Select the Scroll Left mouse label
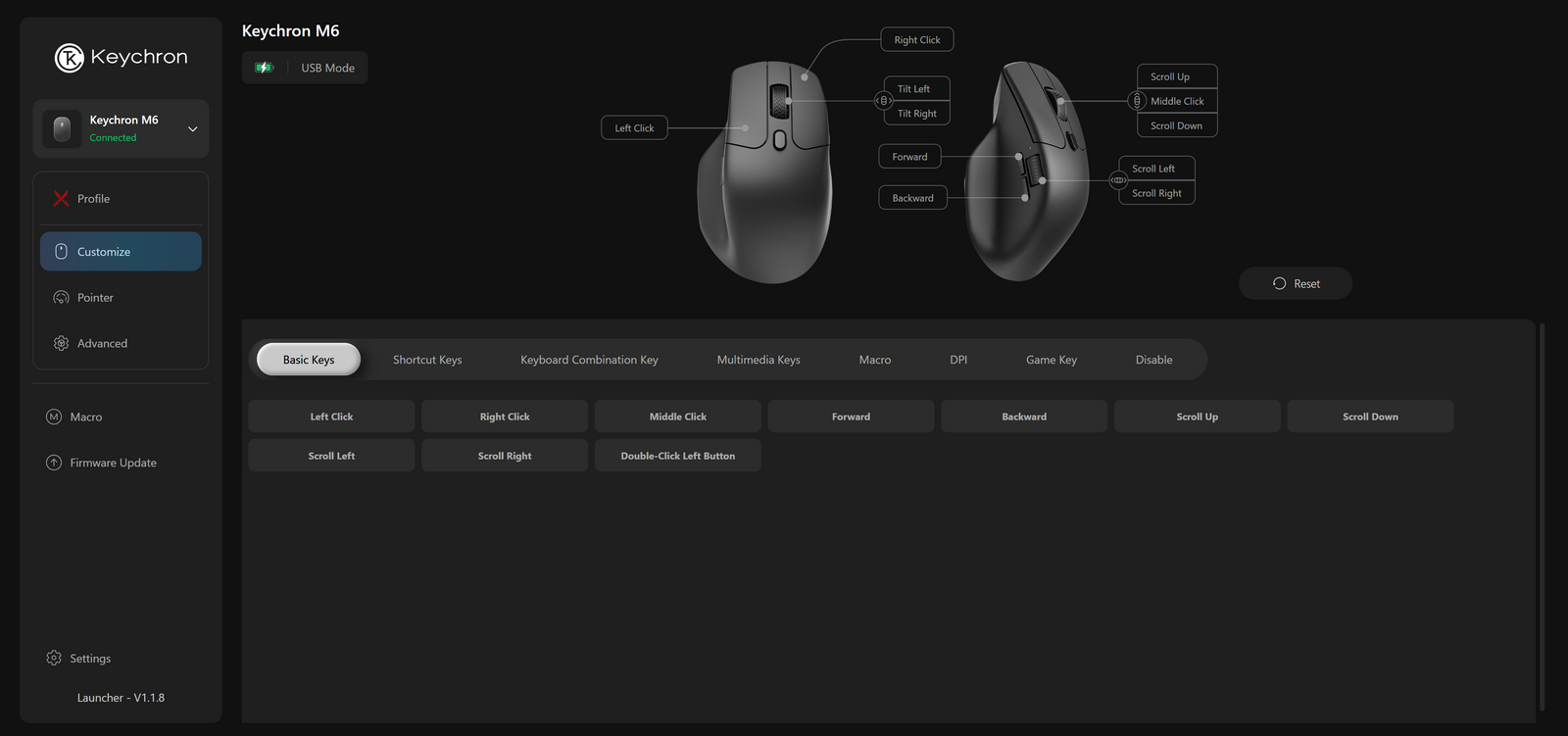Viewport: 1568px width, 736px height. (1156, 169)
